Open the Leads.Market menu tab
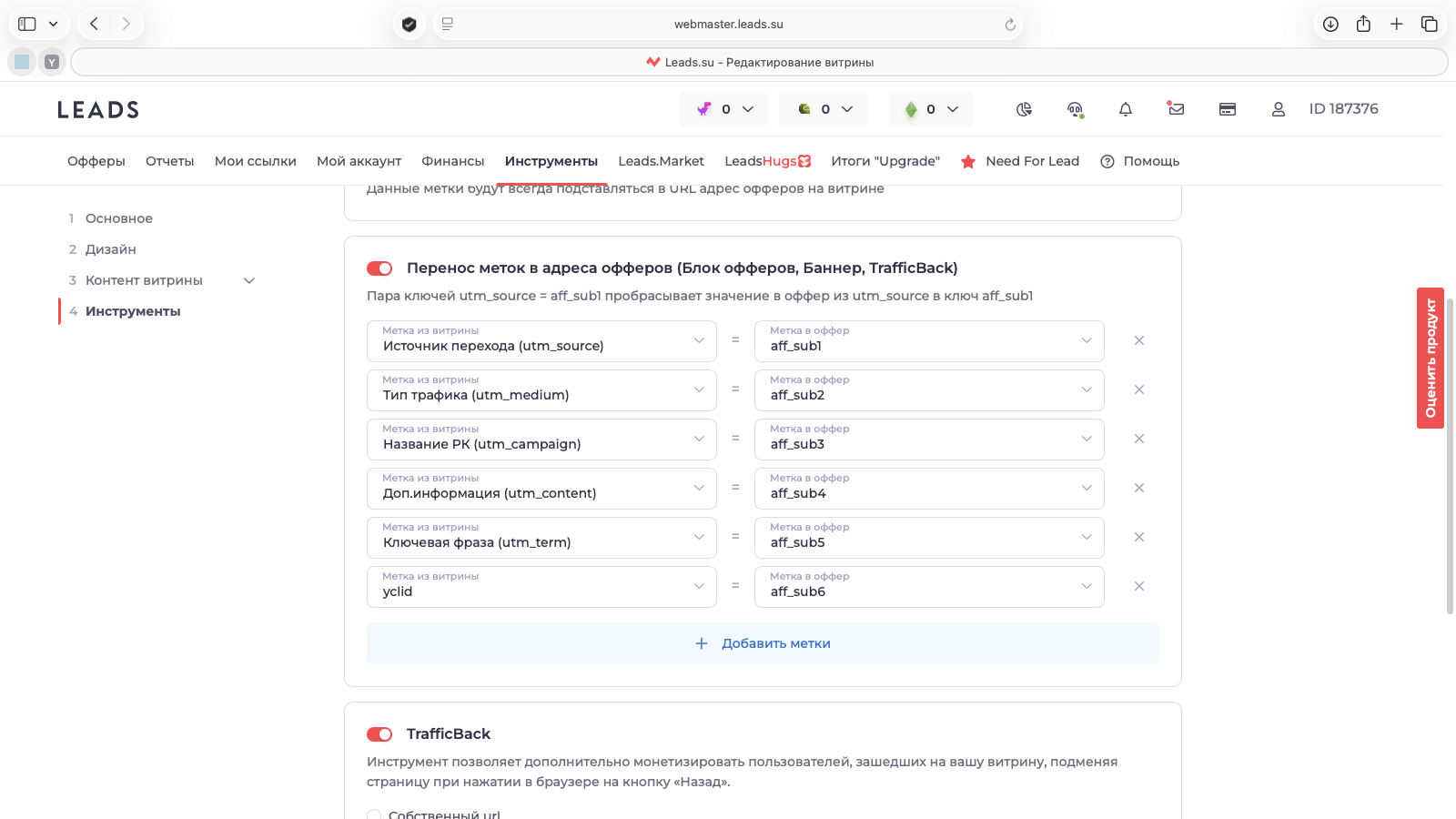The height and width of the screenshot is (819, 1456). (662, 161)
